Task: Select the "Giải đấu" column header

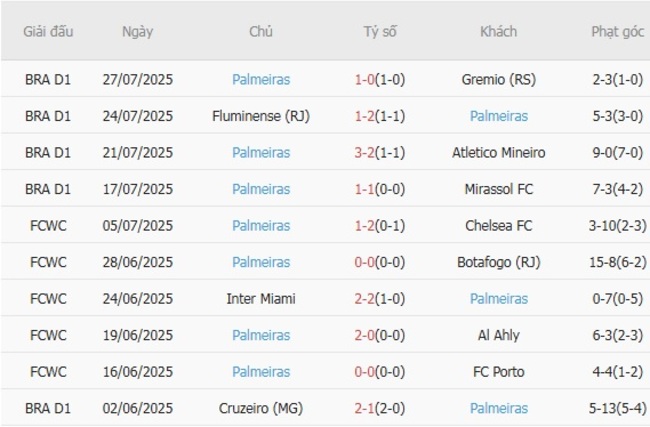Action: (49, 31)
